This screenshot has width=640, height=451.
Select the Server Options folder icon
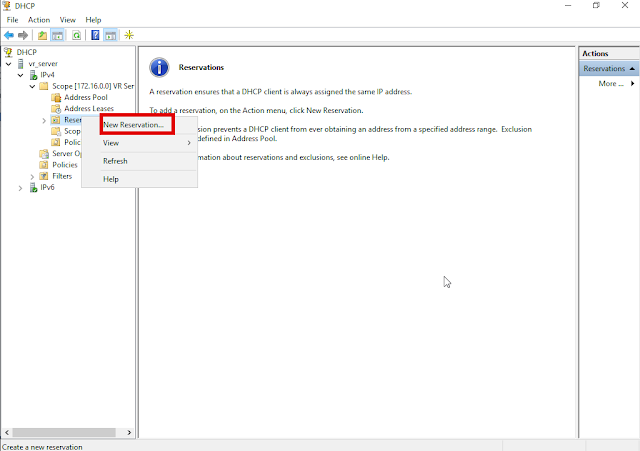(x=44, y=153)
